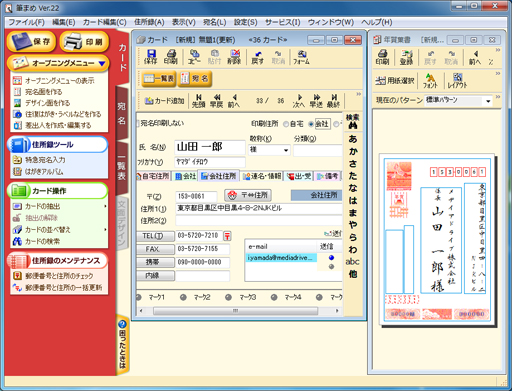The height and width of the screenshot is (391, 512).
Task: Click the 用紙選択 paper selection icon
Action: click(x=395, y=81)
